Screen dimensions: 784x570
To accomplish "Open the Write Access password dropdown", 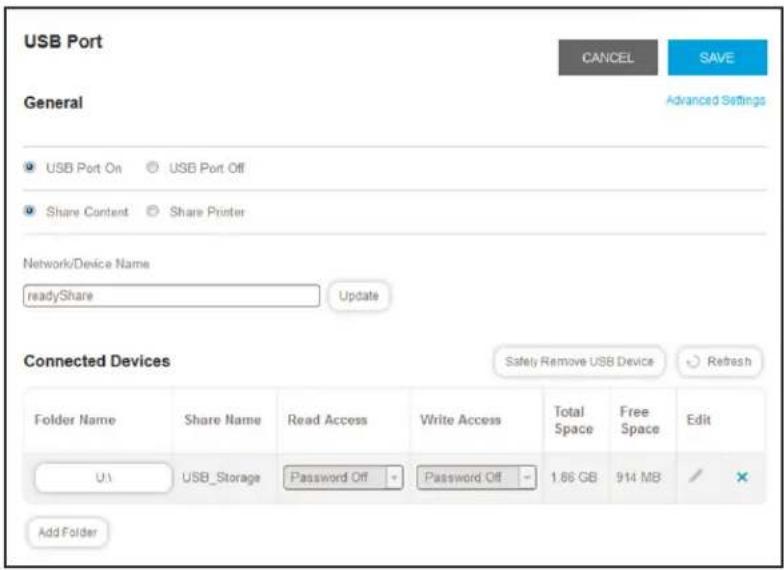I will (x=476, y=478).
